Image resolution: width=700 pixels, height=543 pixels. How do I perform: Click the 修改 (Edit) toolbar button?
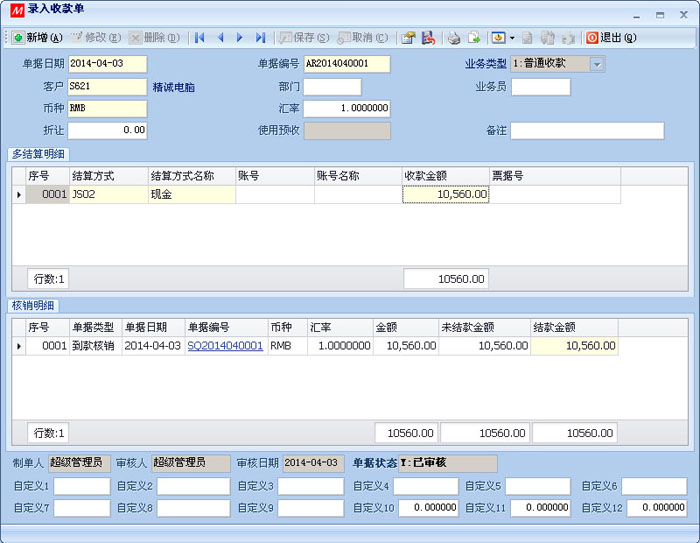96,38
